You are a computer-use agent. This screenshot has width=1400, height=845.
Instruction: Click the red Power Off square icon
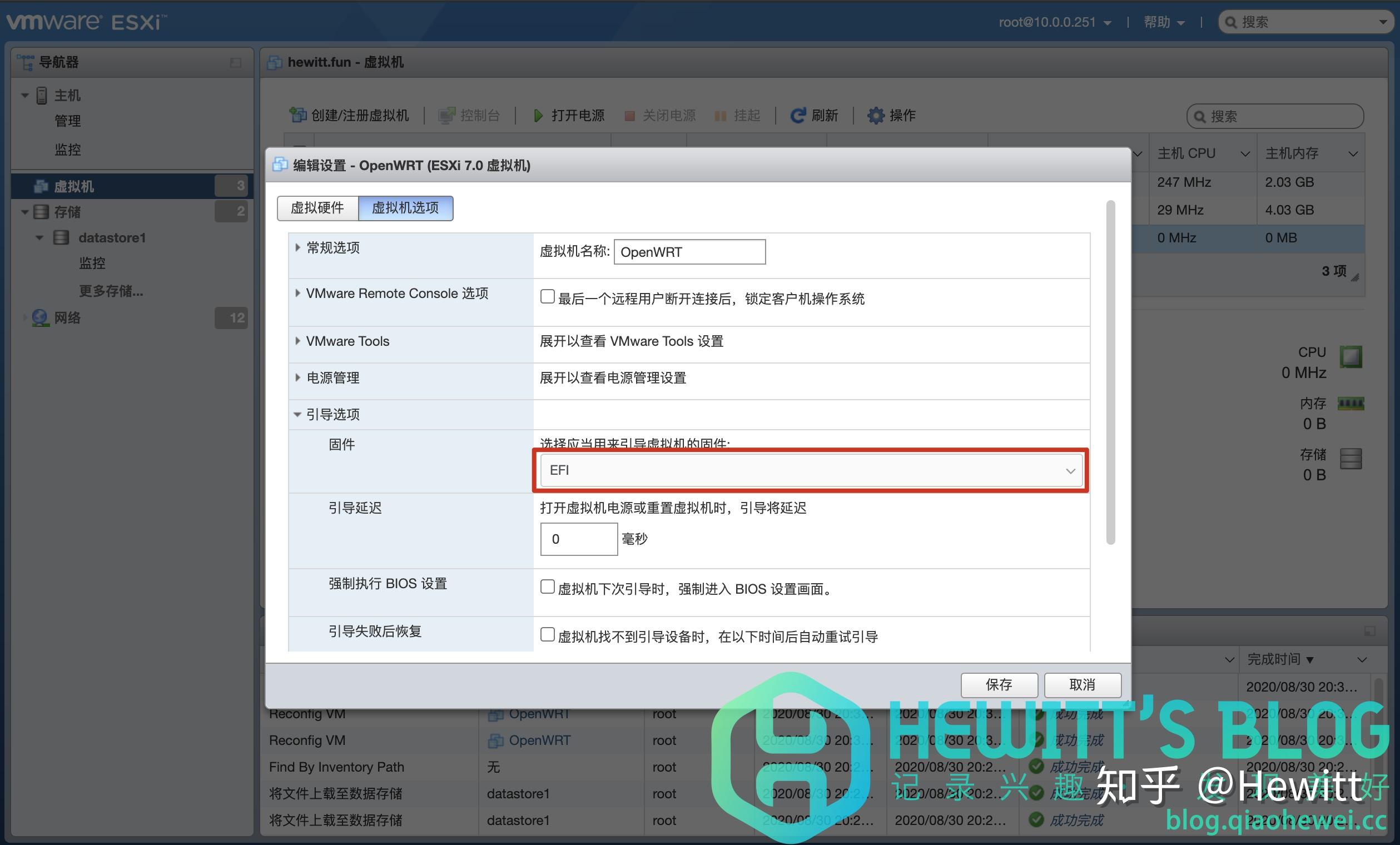click(629, 116)
